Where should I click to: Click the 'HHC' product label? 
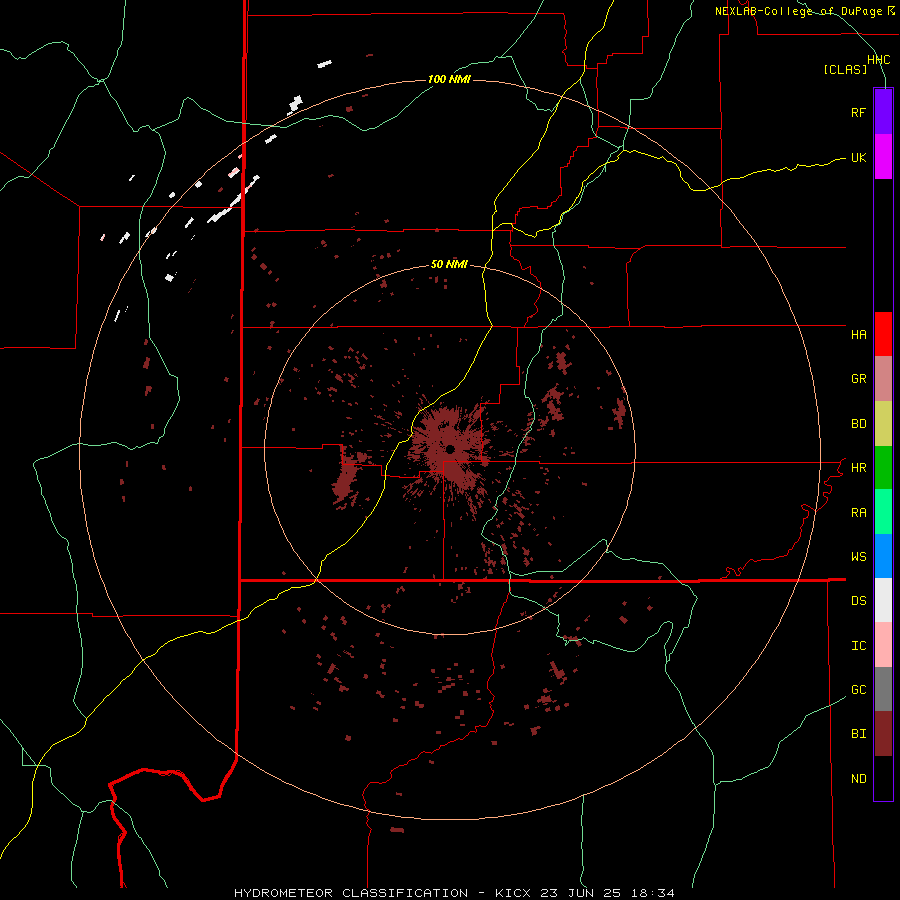(879, 60)
